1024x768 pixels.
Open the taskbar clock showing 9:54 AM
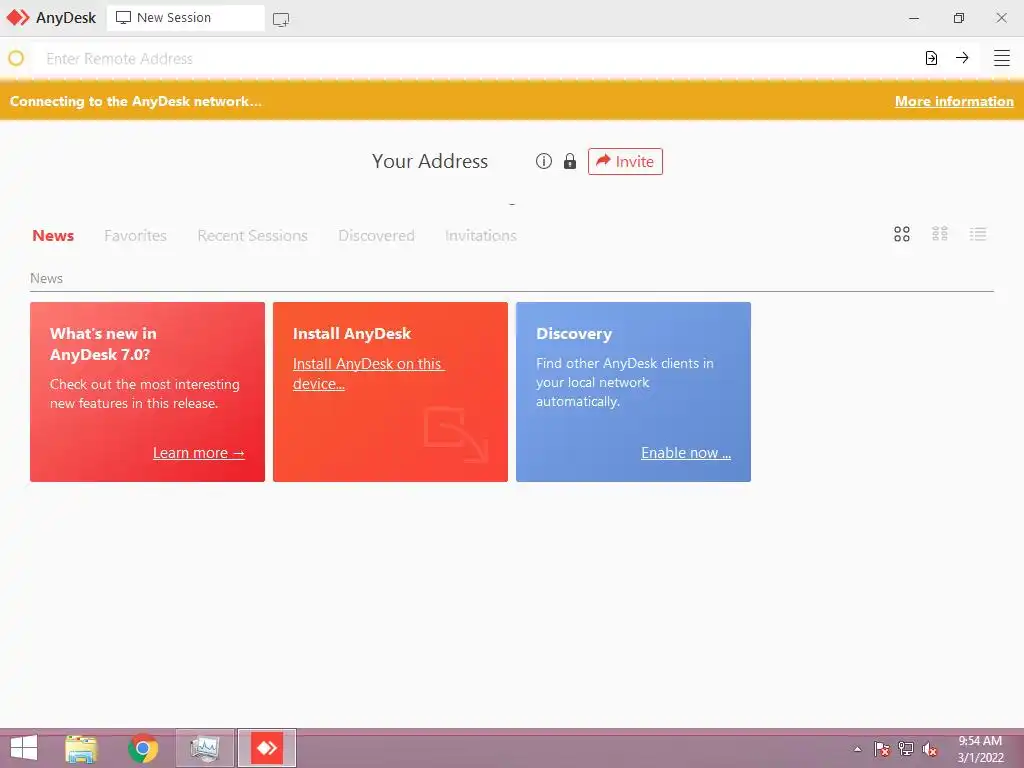point(980,749)
